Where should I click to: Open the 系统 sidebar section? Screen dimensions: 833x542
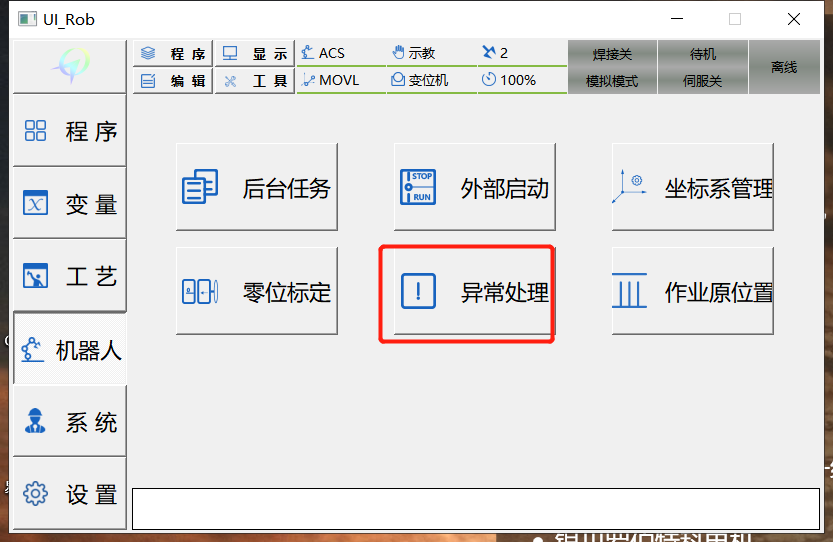(x=70, y=422)
